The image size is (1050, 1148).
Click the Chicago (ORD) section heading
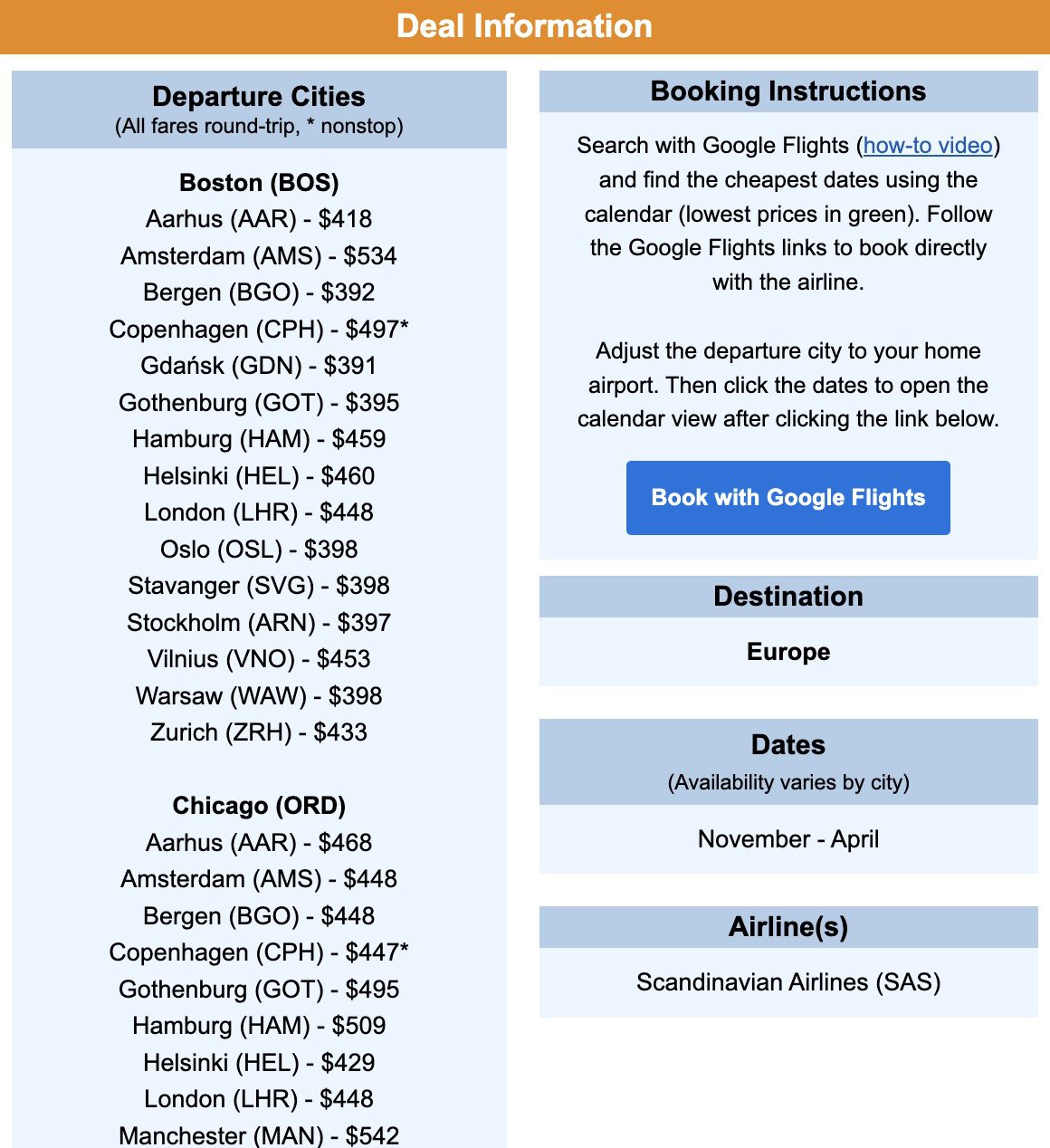tap(259, 805)
